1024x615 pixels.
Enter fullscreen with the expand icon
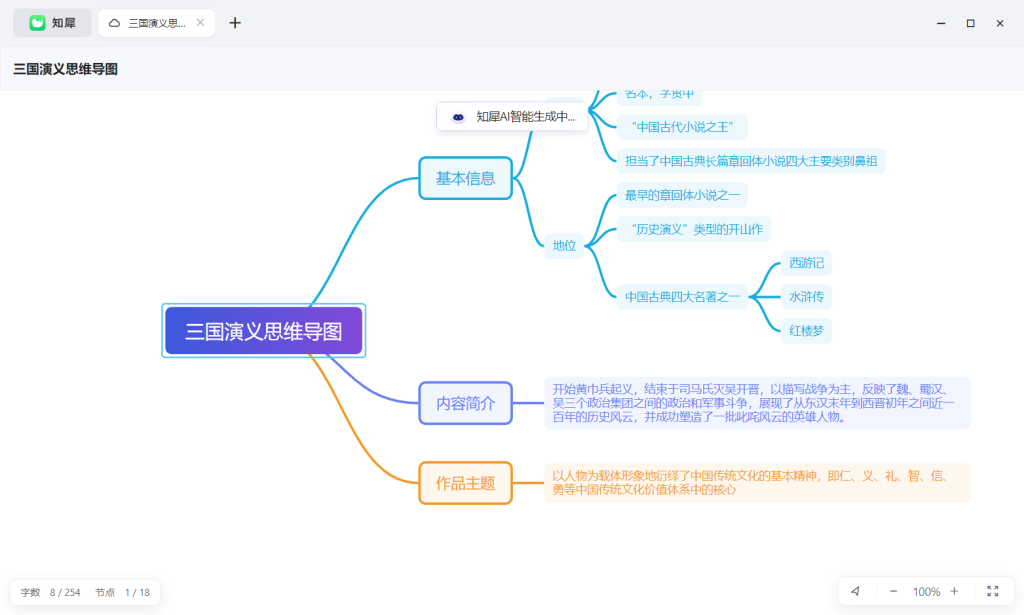pos(993,591)
